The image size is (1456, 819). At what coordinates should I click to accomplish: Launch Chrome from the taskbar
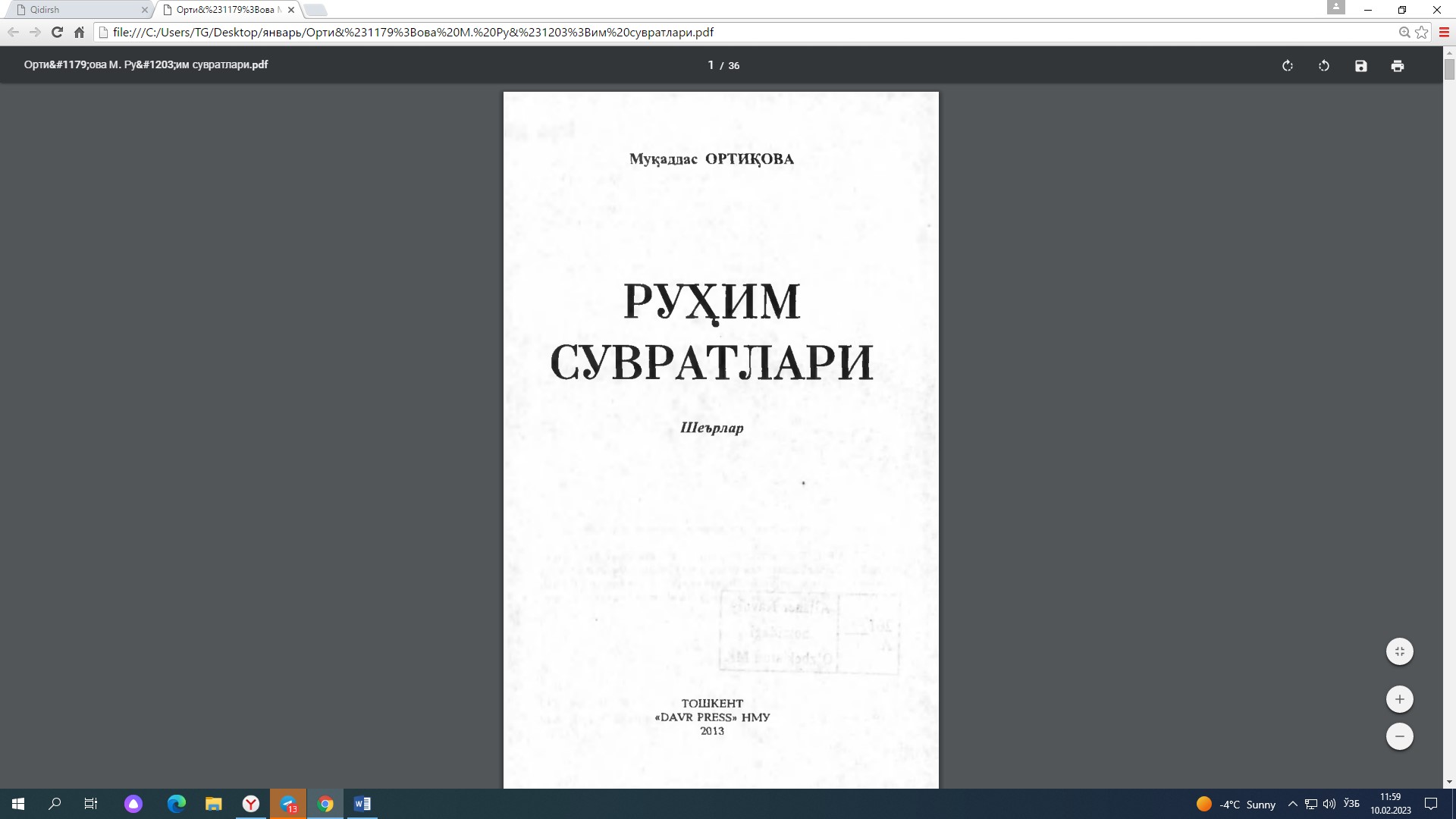coord(325,804)
